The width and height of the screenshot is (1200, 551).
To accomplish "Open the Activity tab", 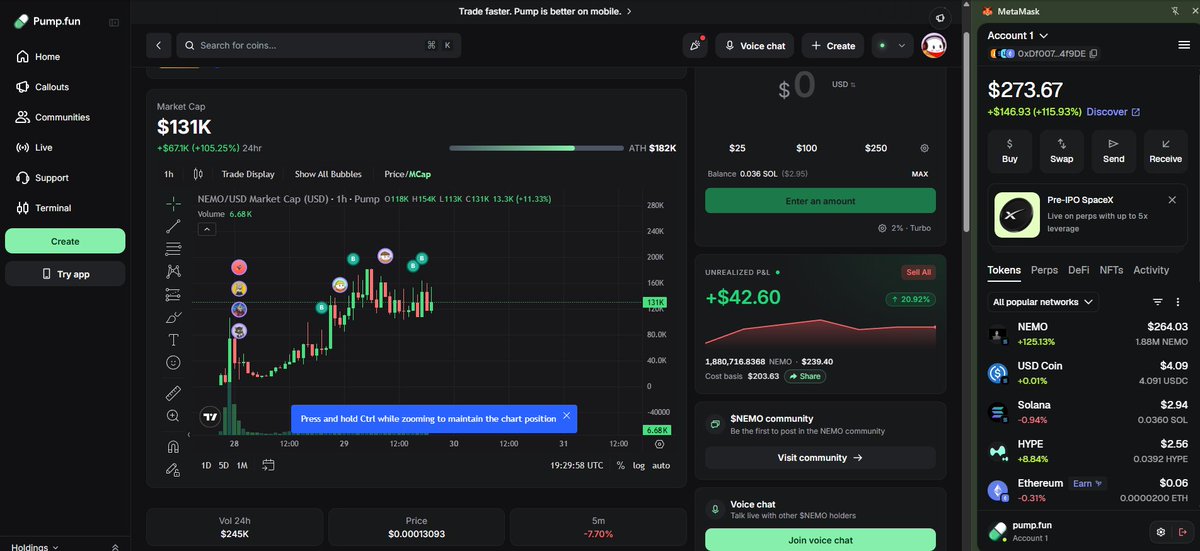I will (1151, 270).
